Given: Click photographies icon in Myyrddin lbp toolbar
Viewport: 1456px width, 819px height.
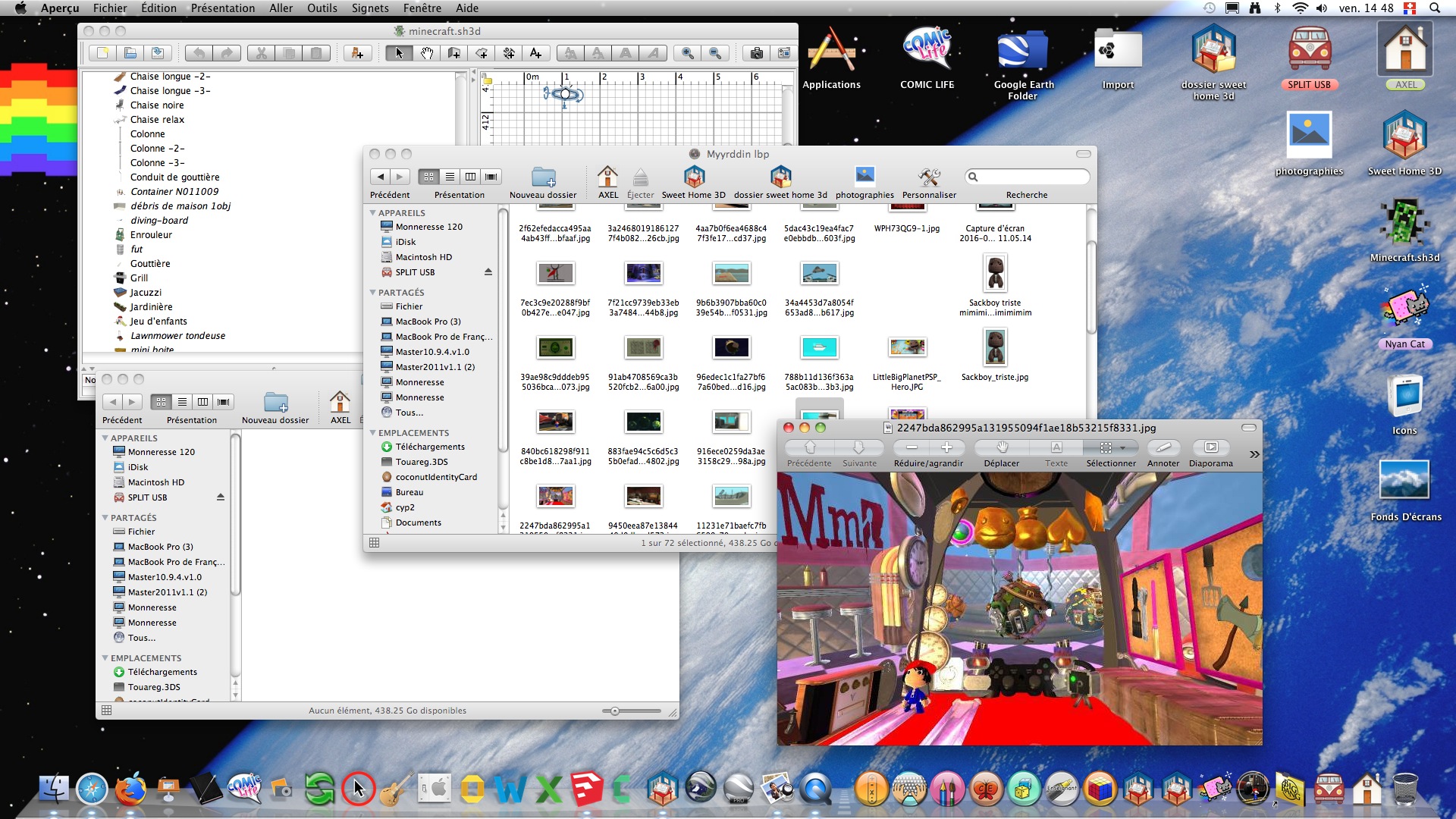Looking at the screenshot, I should 864,177.
